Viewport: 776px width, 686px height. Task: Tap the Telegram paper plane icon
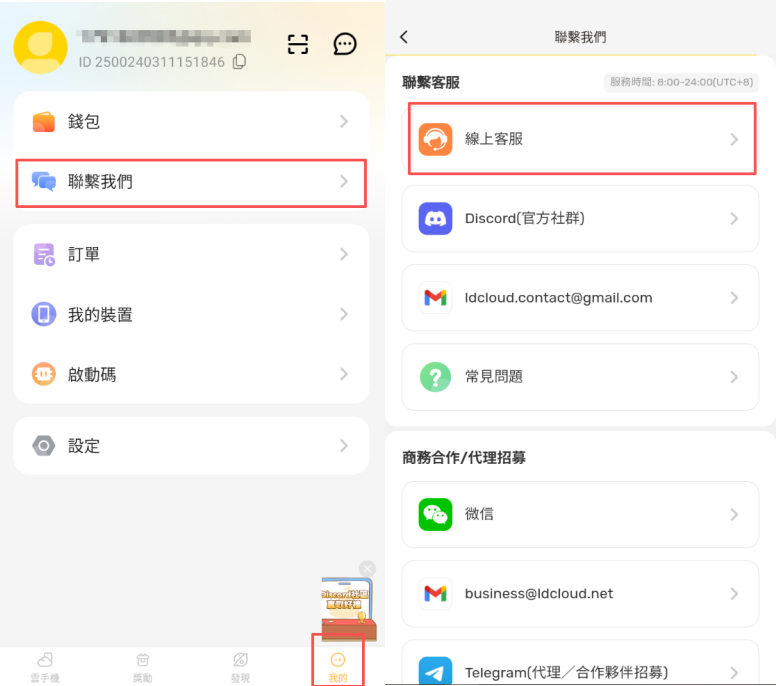pos(435,670)
